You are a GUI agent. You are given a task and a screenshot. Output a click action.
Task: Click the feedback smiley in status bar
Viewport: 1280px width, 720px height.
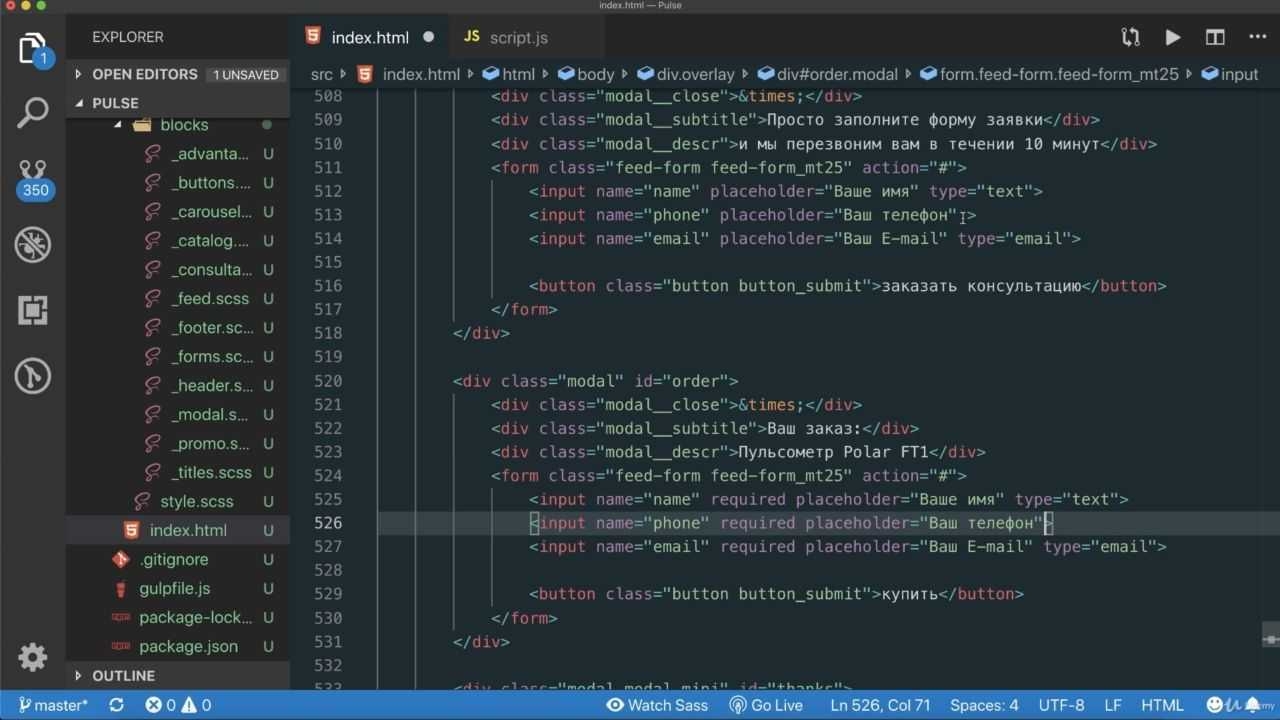coord(1215,705)
